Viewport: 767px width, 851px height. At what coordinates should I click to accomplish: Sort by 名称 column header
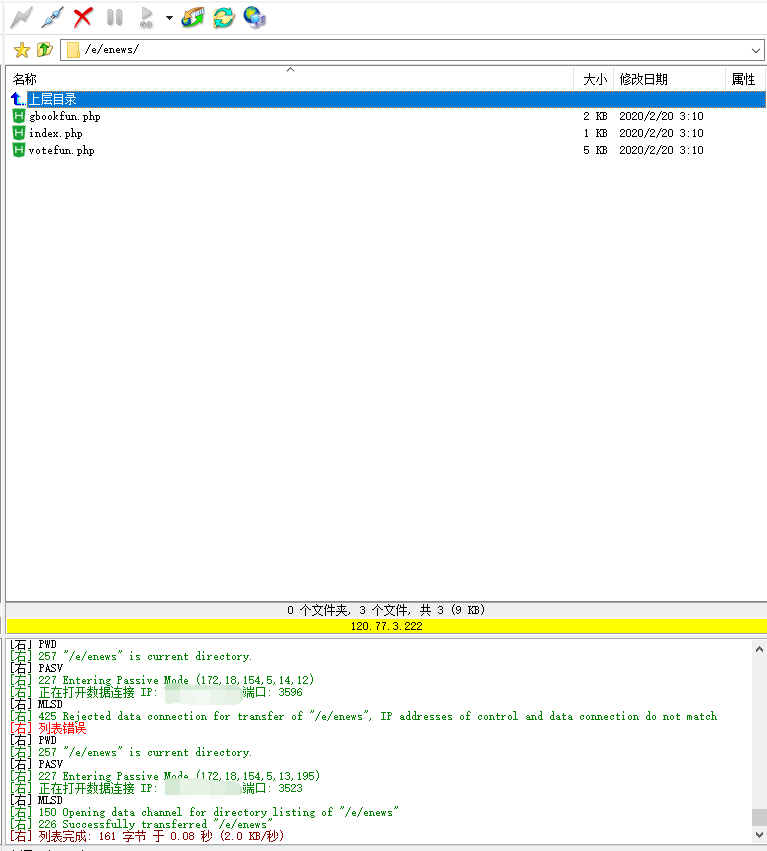click(290, 79)
